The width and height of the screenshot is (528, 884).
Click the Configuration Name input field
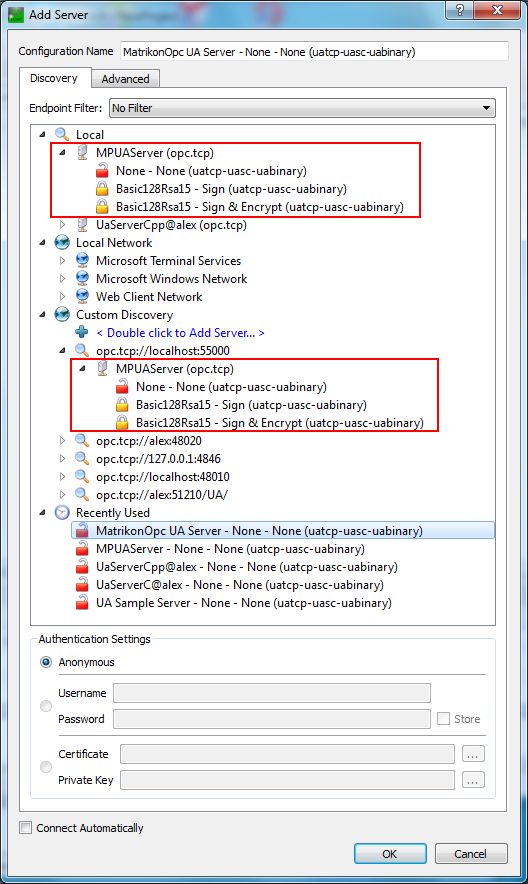pyautogui.click(x=314, y=51)
